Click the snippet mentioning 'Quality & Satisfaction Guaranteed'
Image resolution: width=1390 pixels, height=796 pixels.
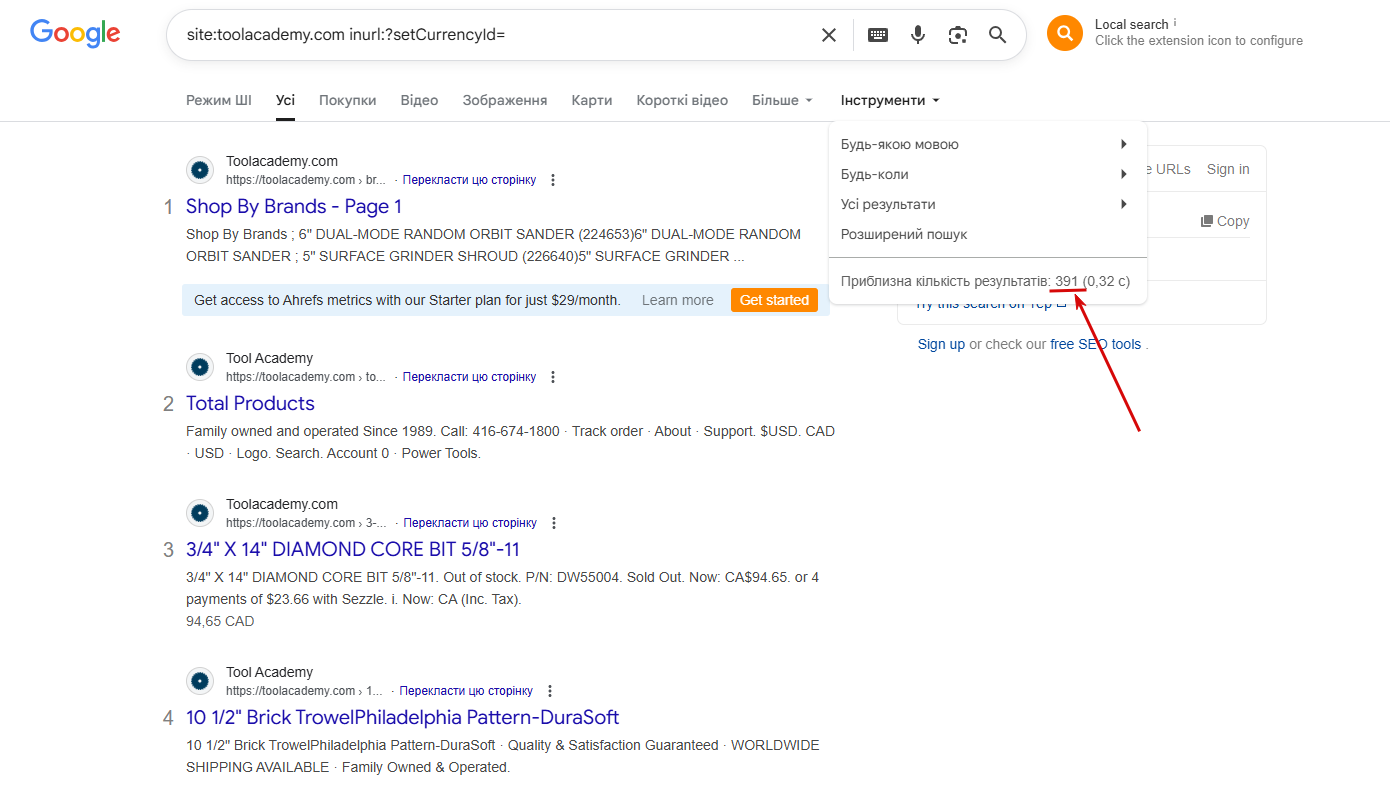click(502, 756)
